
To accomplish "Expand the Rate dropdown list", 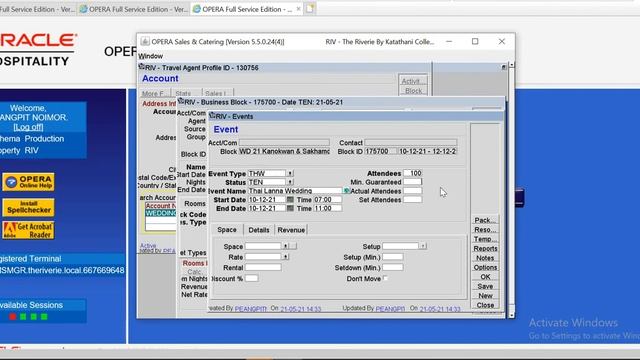I will tap(285, 257).
